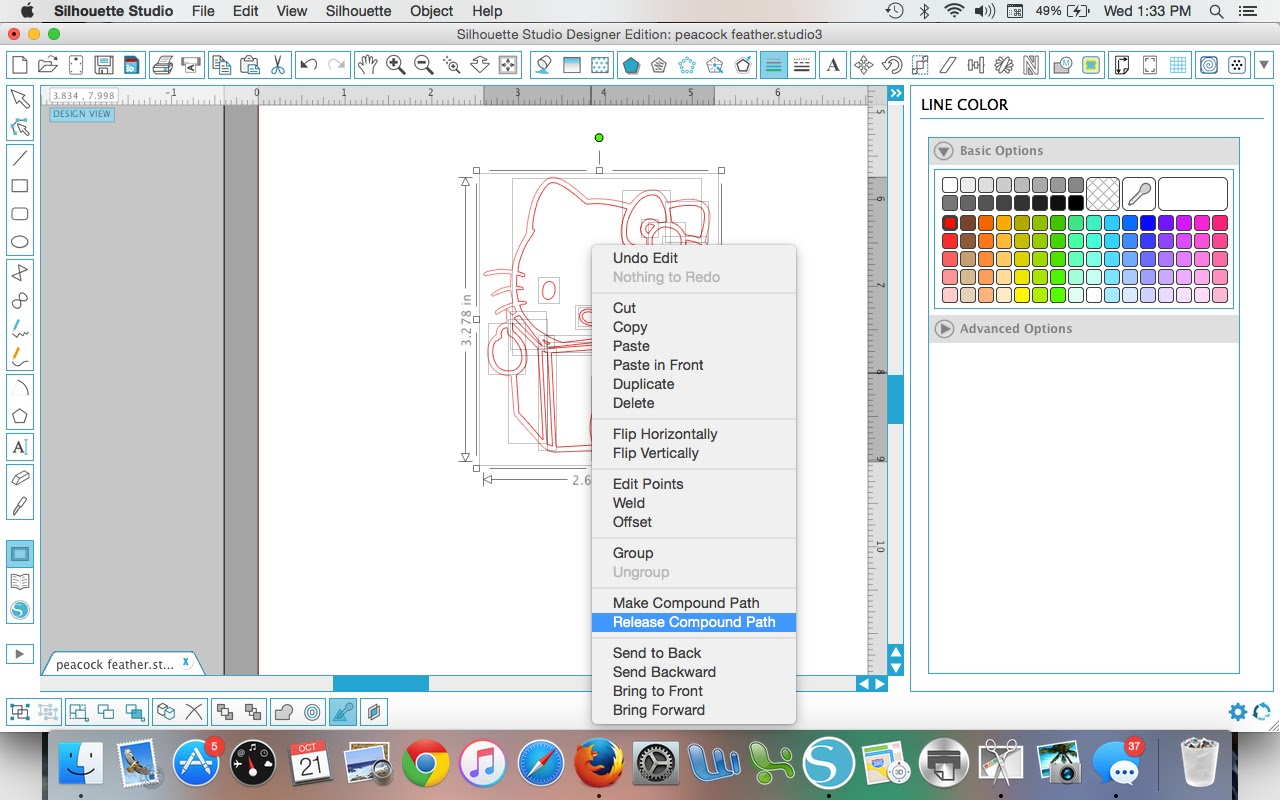
Task: Open the Text Style 'A' icon
Action: (833, 65)
